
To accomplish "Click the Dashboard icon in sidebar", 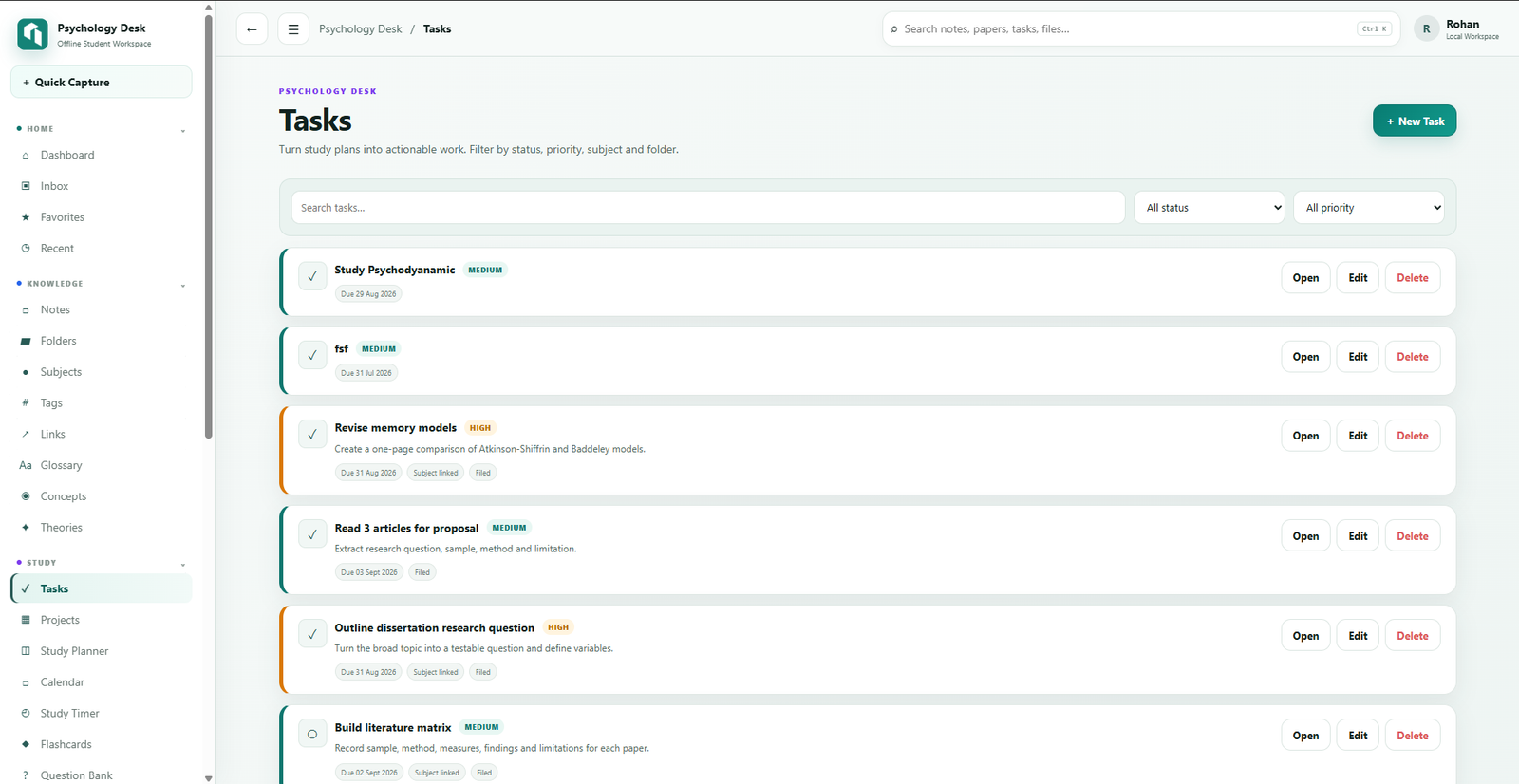I will [26, 156].
